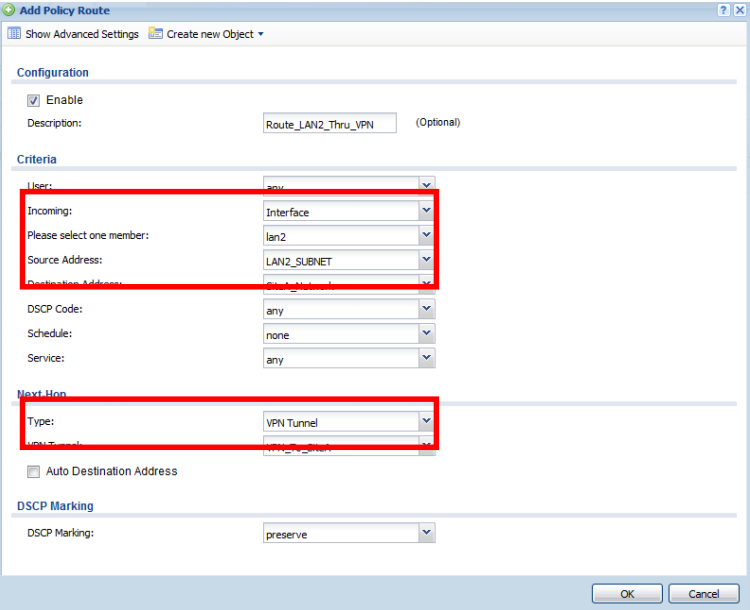
Task: Enable Auto Destination Address checkbox
Action: 33,471
